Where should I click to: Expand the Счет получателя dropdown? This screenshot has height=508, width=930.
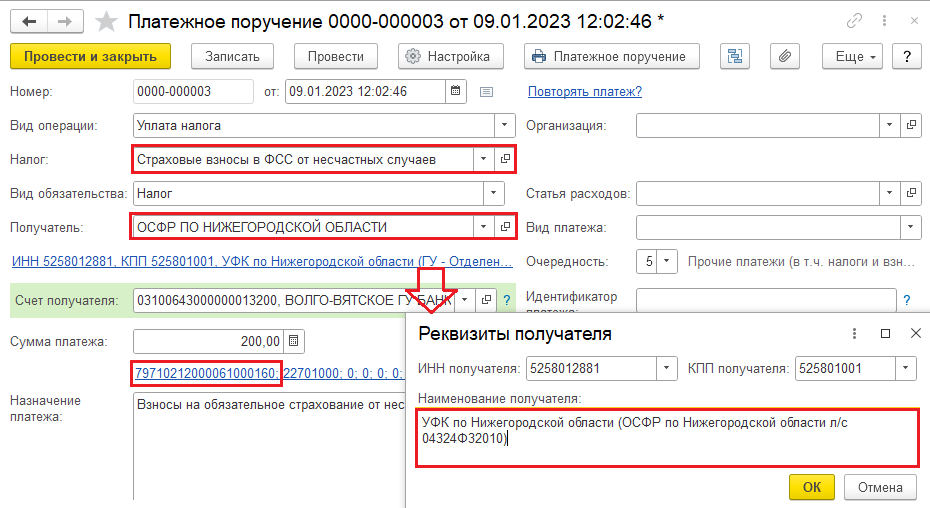[x=465, y=300]
